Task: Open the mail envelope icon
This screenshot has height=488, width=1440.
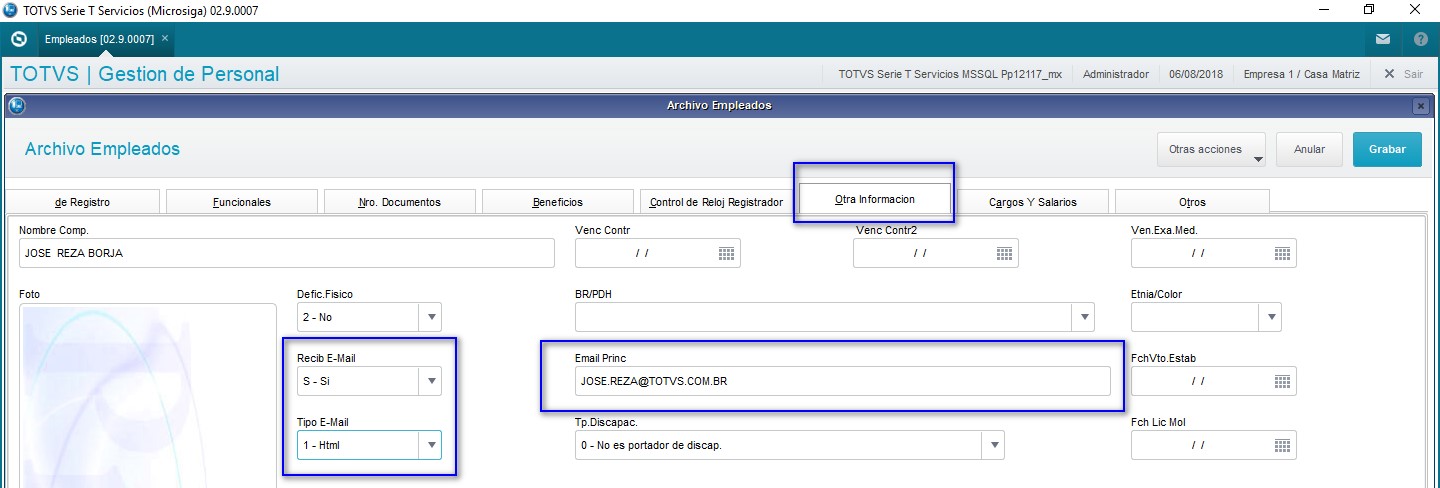Action: [1383, 40]
